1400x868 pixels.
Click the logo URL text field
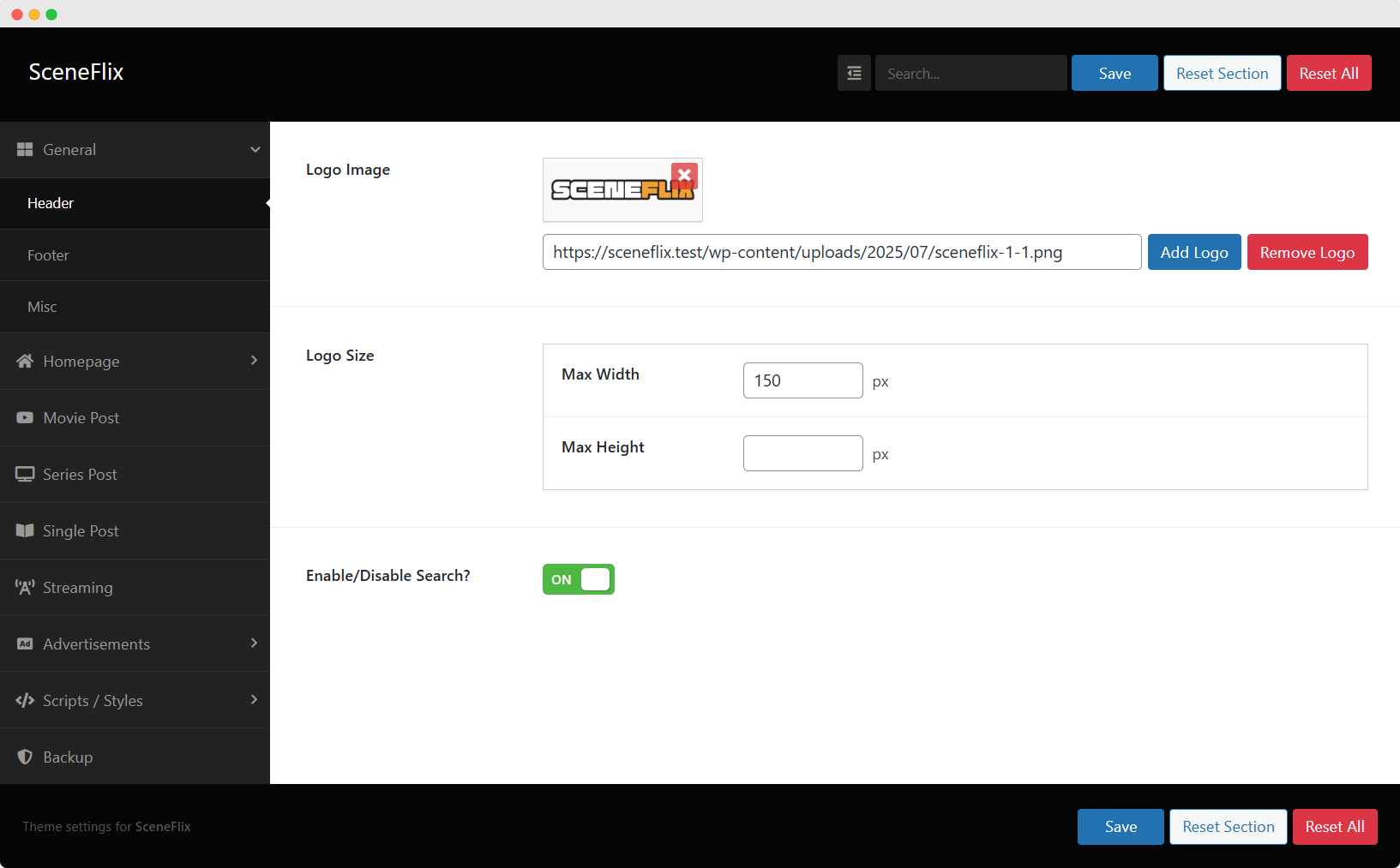coord(842,252)
